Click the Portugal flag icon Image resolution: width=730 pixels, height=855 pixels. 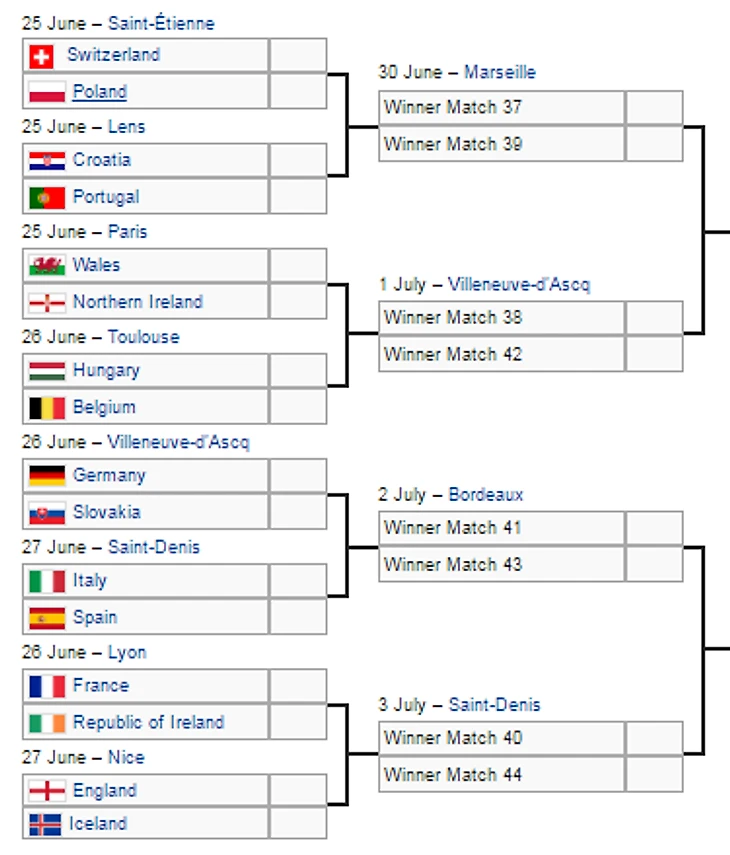[x=47, y=198]
